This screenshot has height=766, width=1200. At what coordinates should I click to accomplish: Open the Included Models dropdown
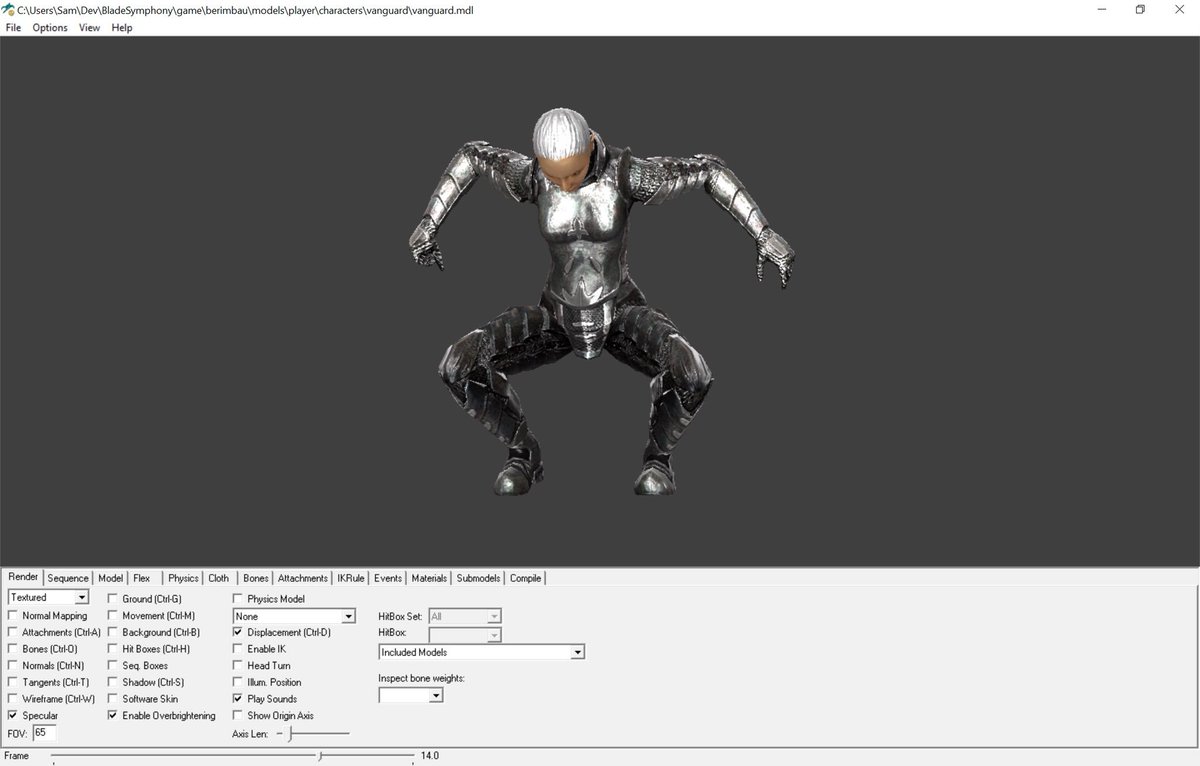tap(481, 652)
